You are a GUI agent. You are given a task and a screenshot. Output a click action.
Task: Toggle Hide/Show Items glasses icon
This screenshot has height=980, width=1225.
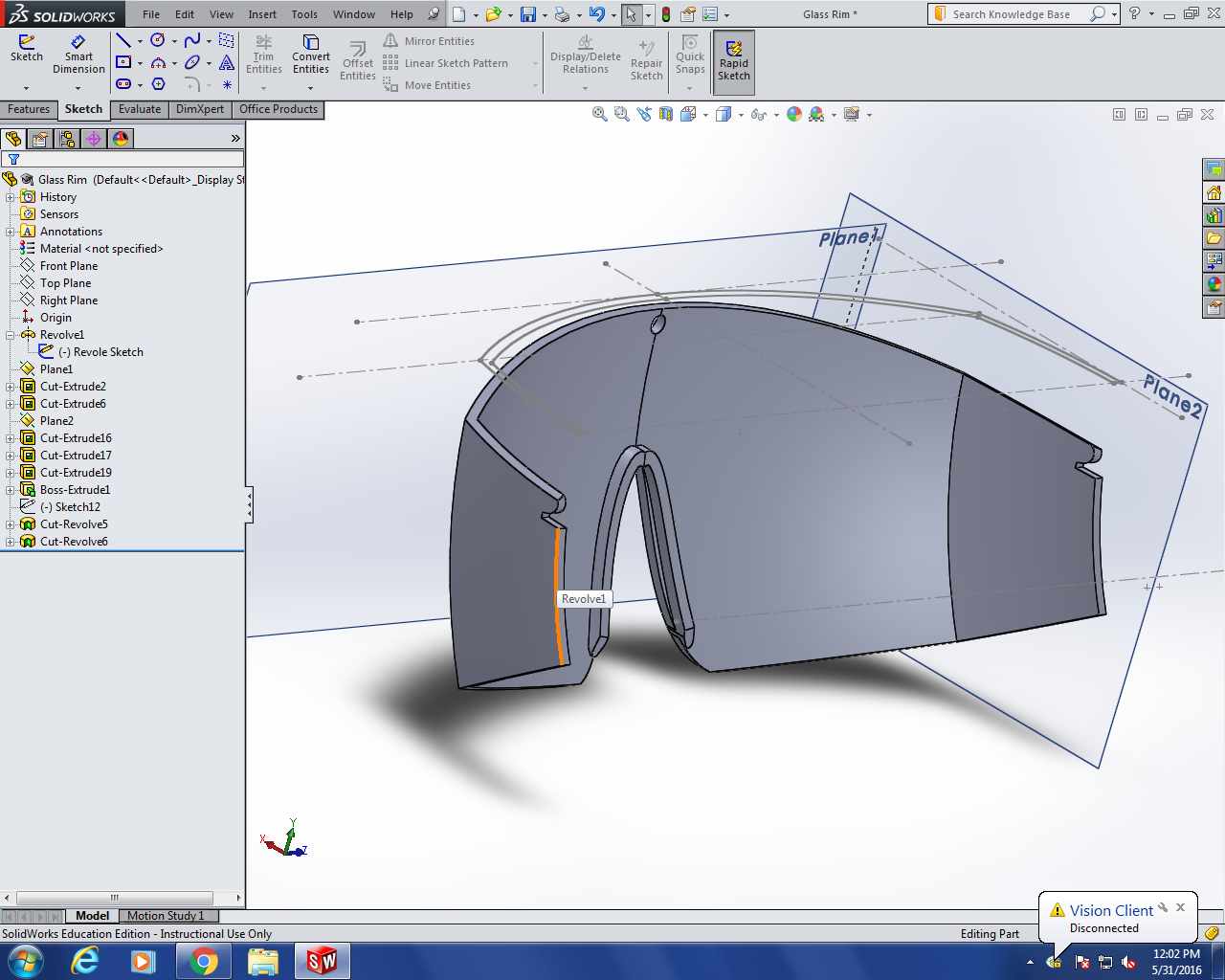pyautogui.click(x=758, y=114)
